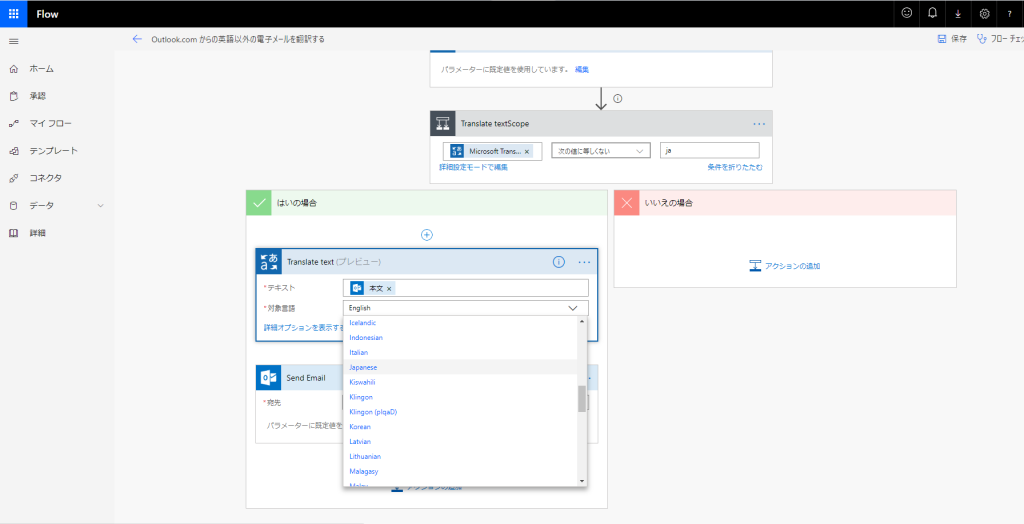Screen dimensions: 1024x524
Task: Click the Translate text connector icon
Action: (x=269, y=261)
